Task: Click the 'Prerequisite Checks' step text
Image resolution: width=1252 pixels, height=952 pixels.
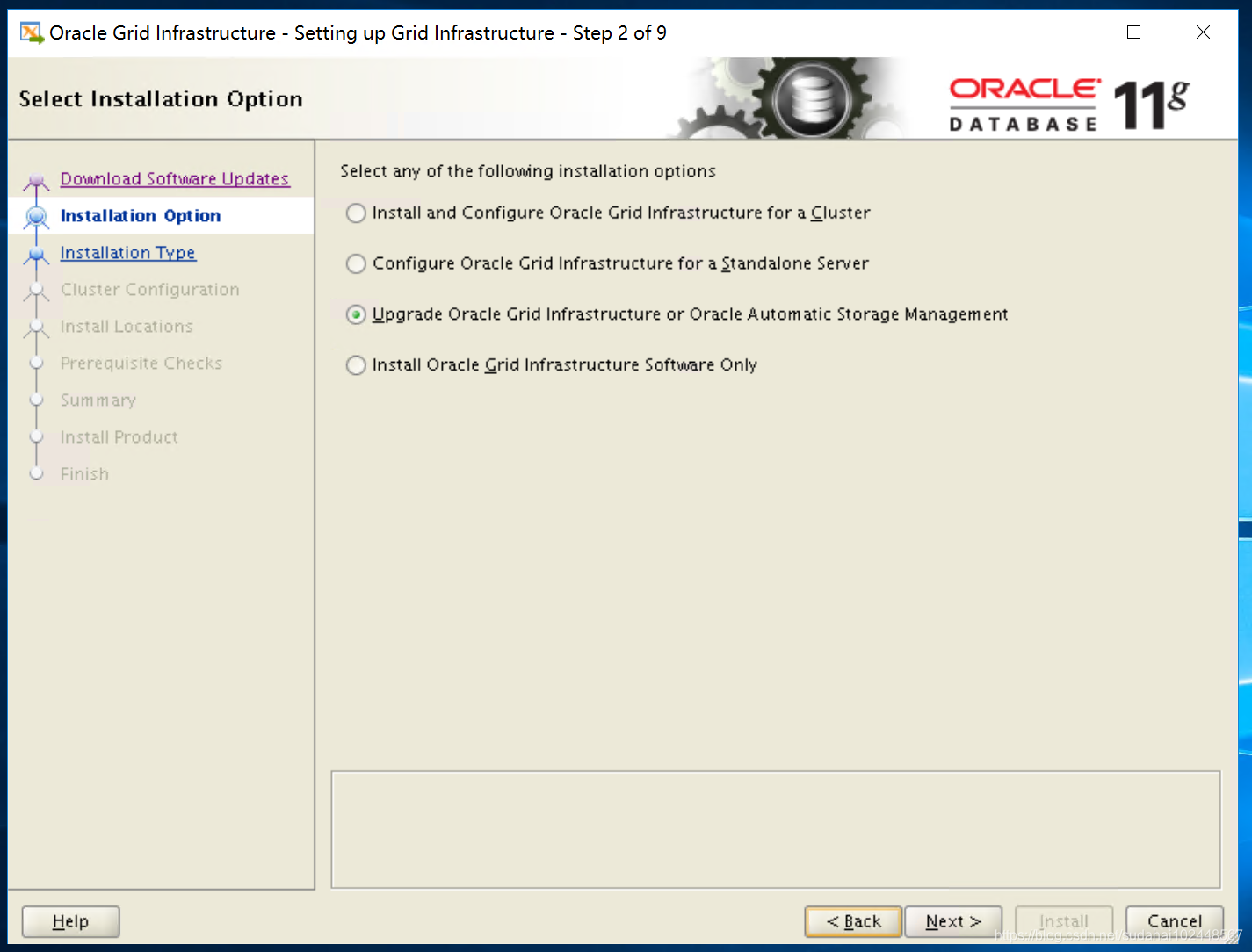Action: tap(141, 364)
